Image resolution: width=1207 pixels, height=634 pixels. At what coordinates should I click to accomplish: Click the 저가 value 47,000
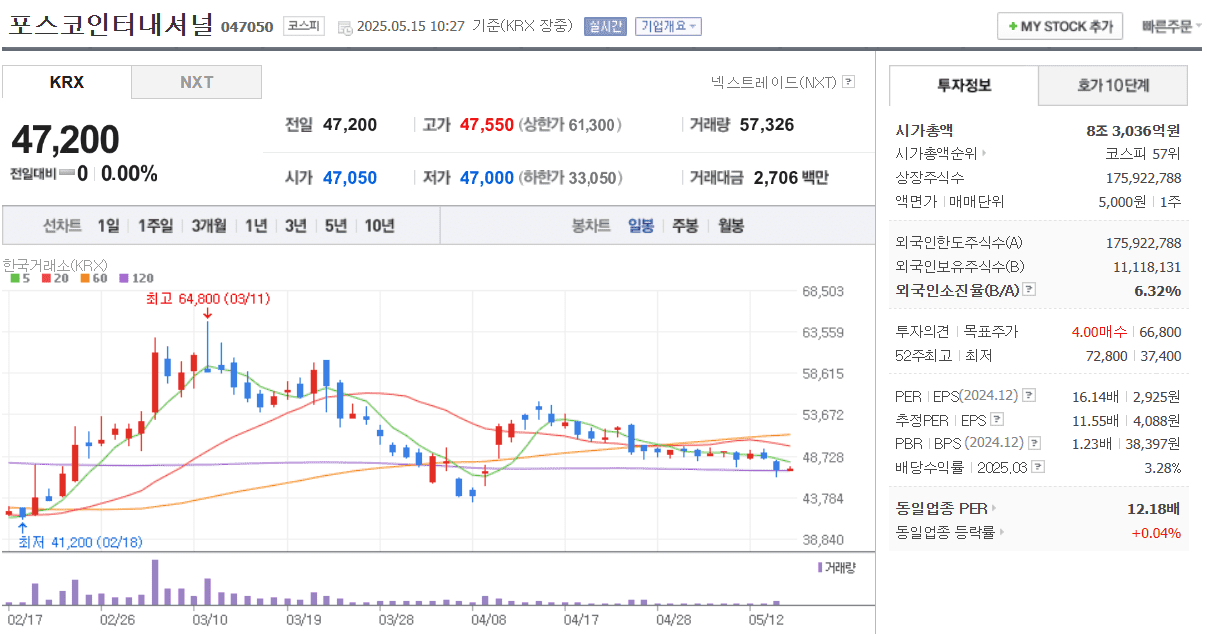click(487, 178)
